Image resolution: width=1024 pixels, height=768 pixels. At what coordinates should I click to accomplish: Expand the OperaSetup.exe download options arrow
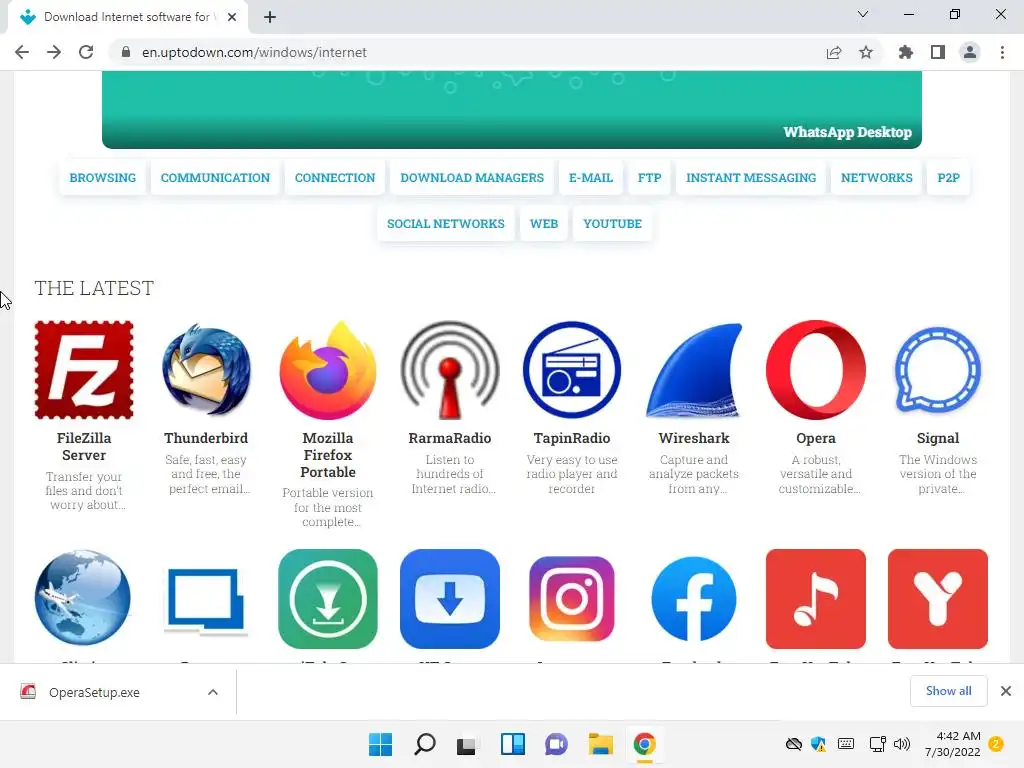tap(213, 692)
